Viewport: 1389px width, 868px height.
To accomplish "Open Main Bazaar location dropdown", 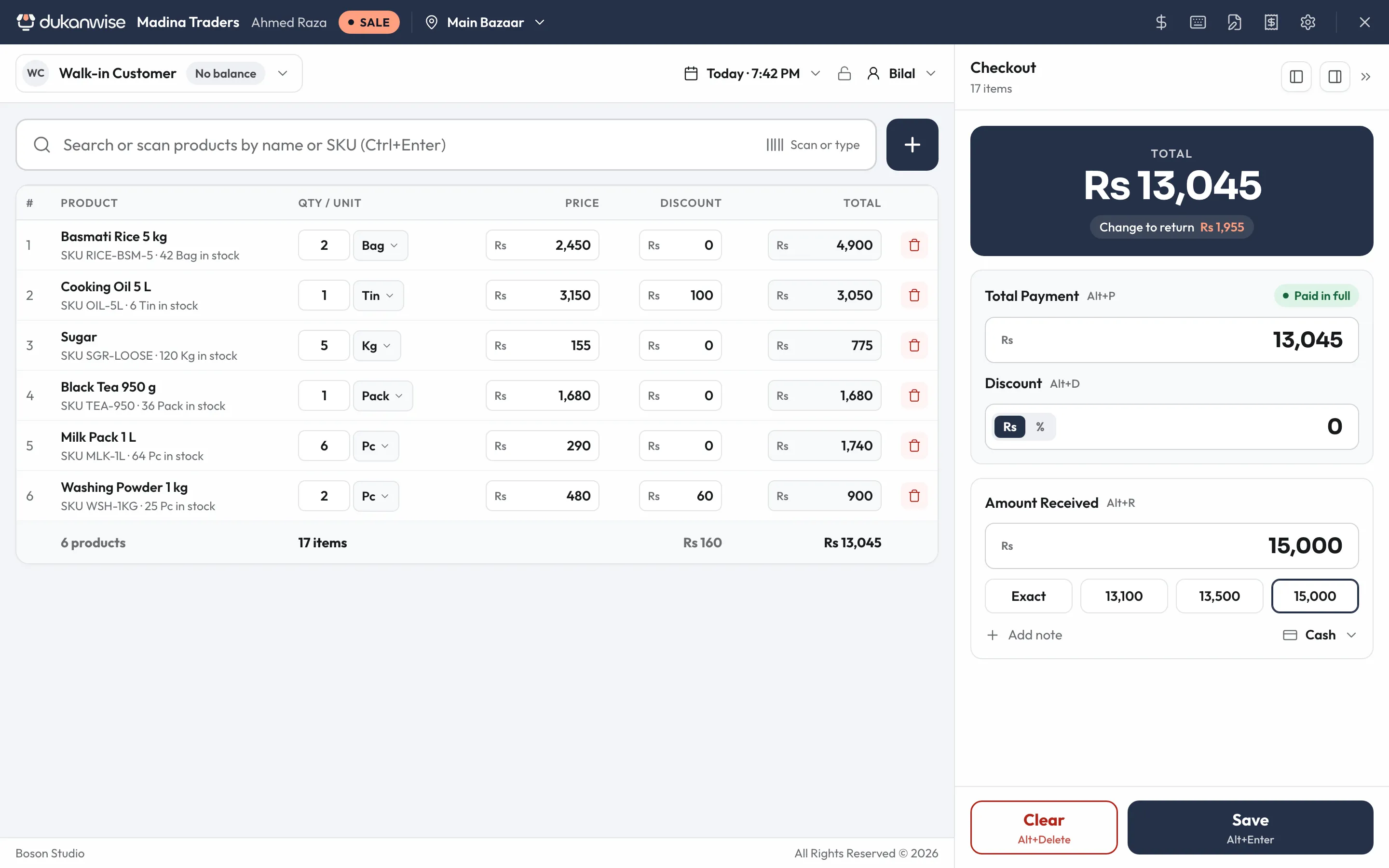I will point(485,22).
